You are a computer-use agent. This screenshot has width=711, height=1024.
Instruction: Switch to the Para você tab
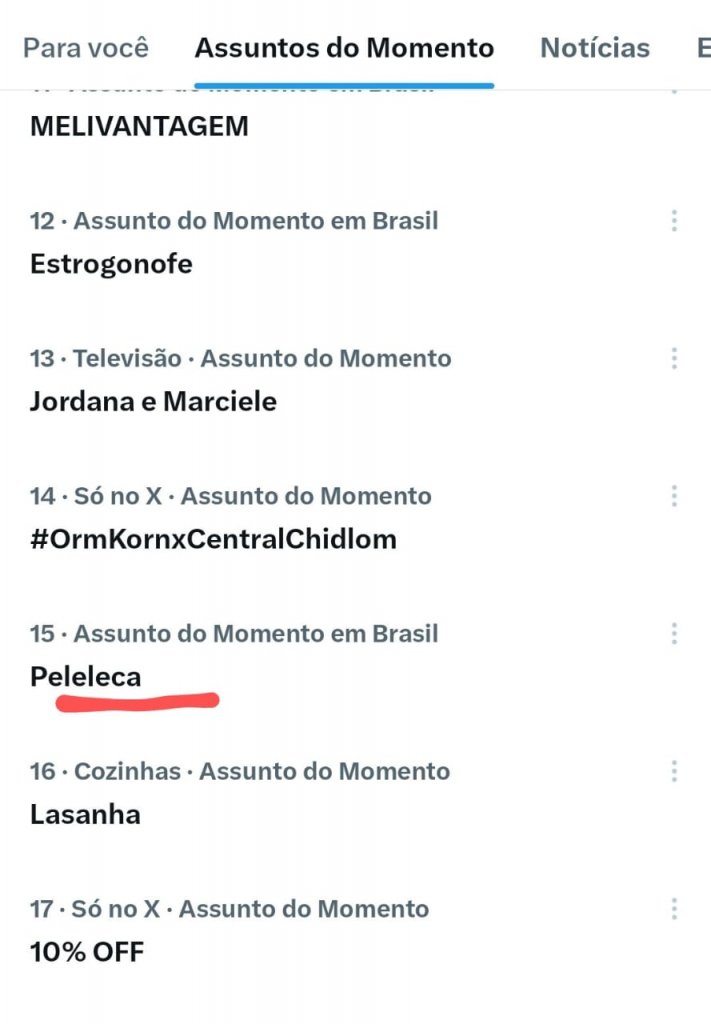pyautogui.click(x=85, y=47)
